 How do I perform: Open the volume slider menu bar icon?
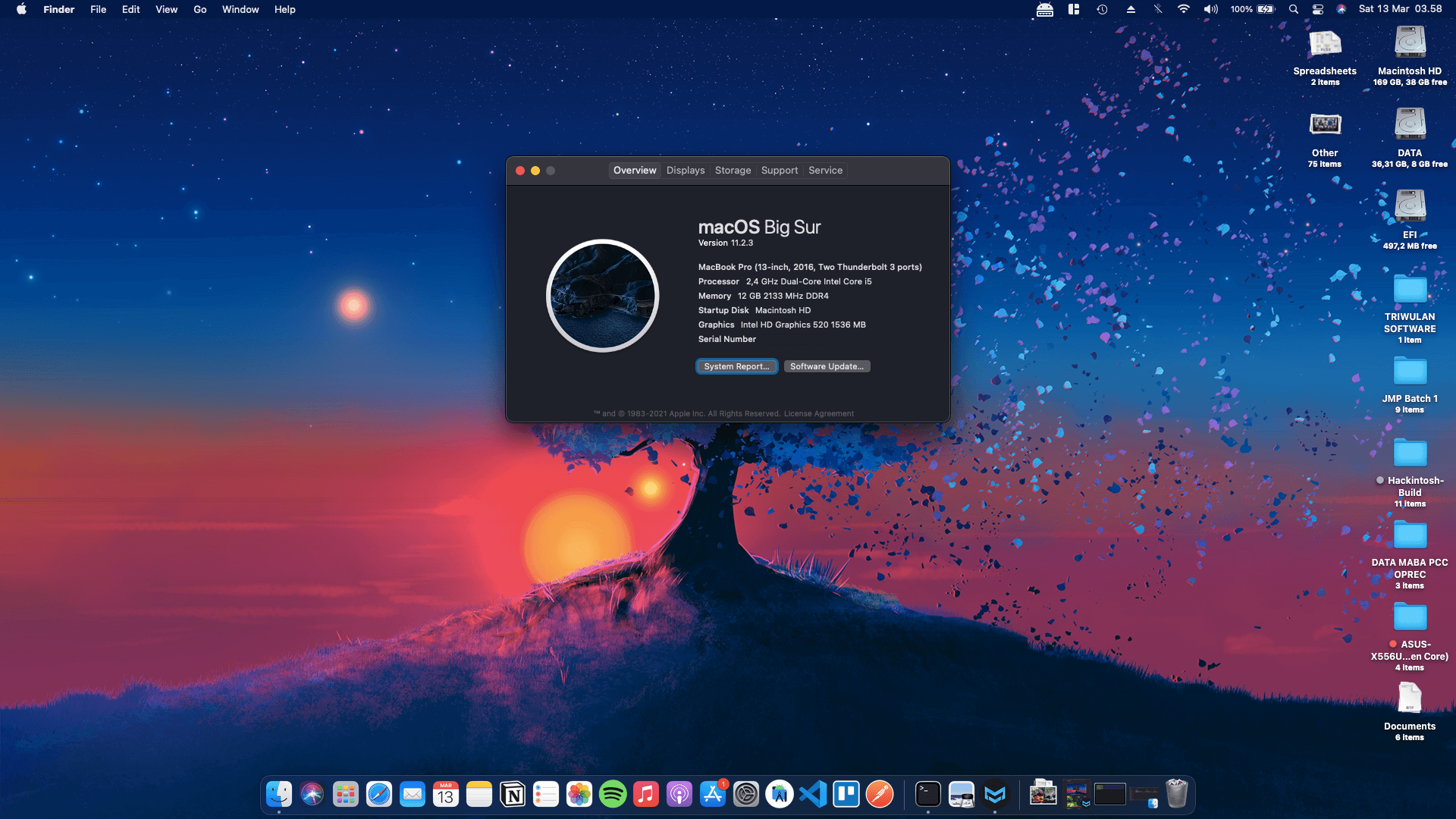(1210, 9)
